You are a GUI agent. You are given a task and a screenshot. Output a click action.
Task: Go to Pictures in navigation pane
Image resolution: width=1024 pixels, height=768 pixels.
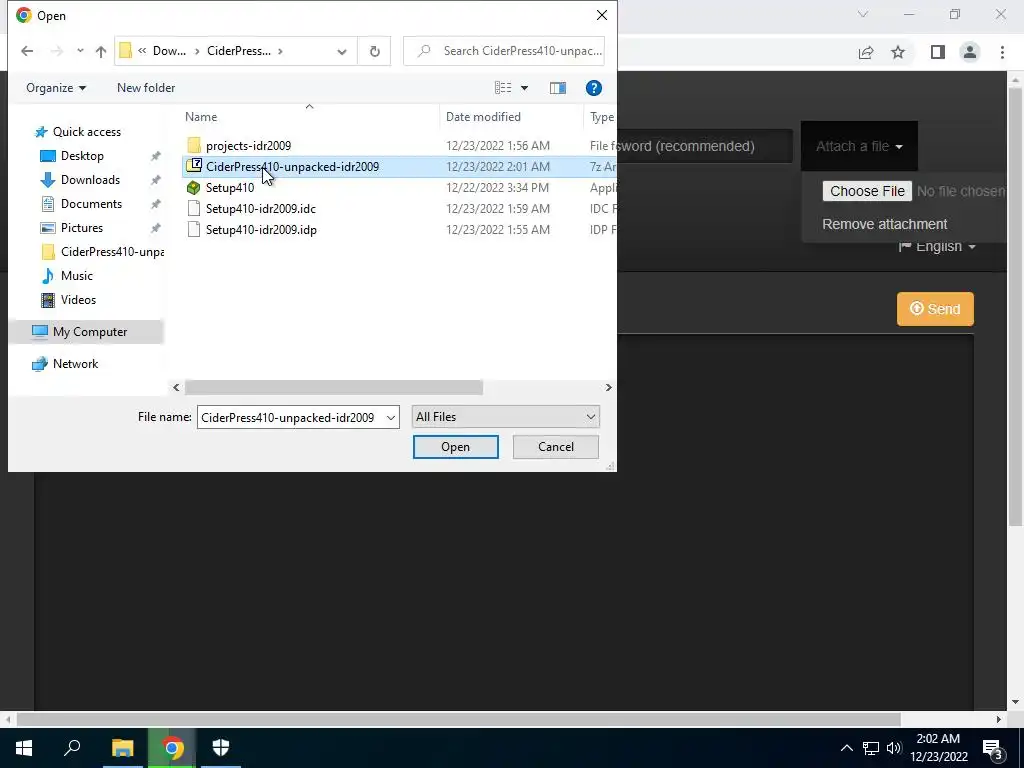(82, 228)
